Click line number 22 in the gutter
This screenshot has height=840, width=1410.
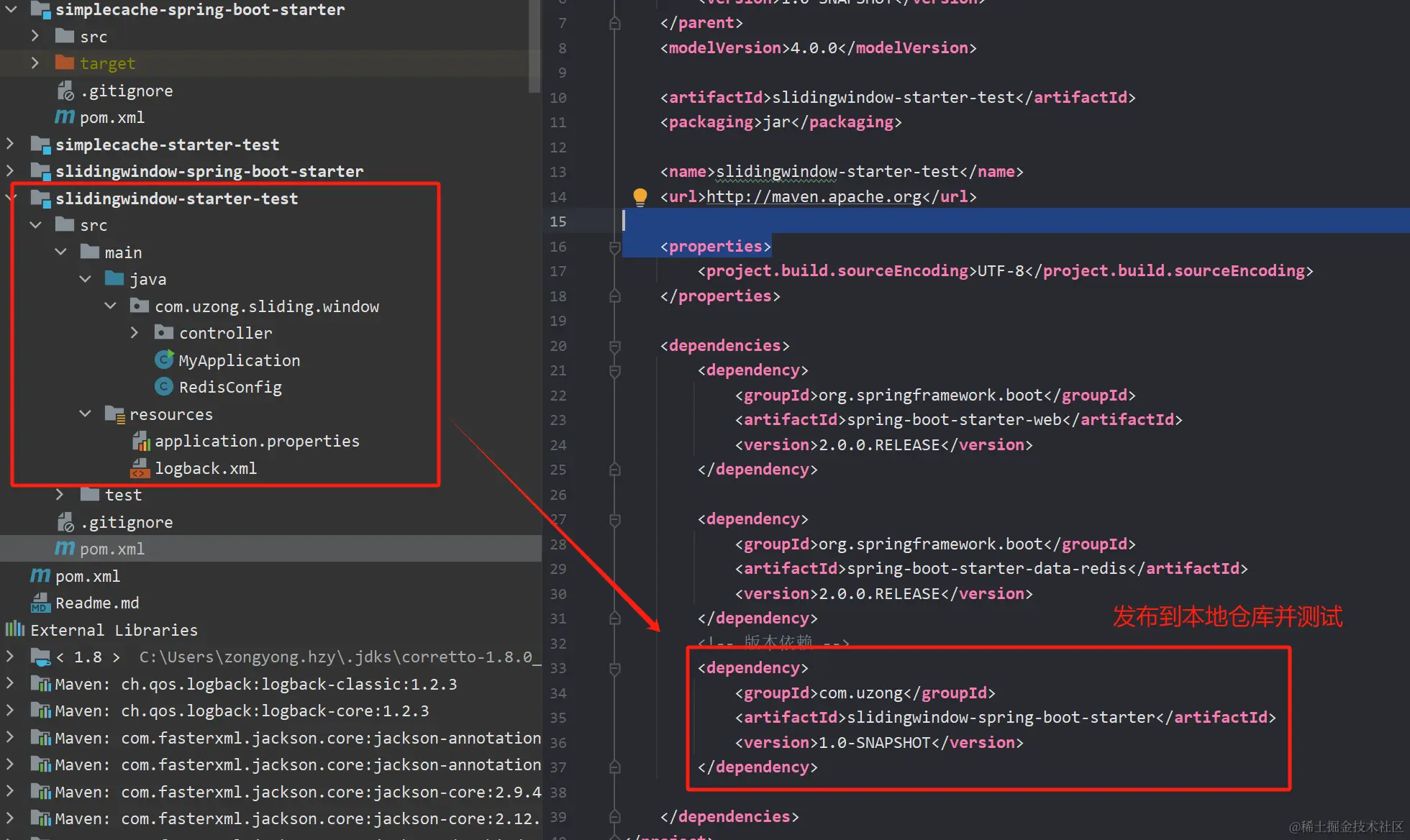(x=558, y=396)
